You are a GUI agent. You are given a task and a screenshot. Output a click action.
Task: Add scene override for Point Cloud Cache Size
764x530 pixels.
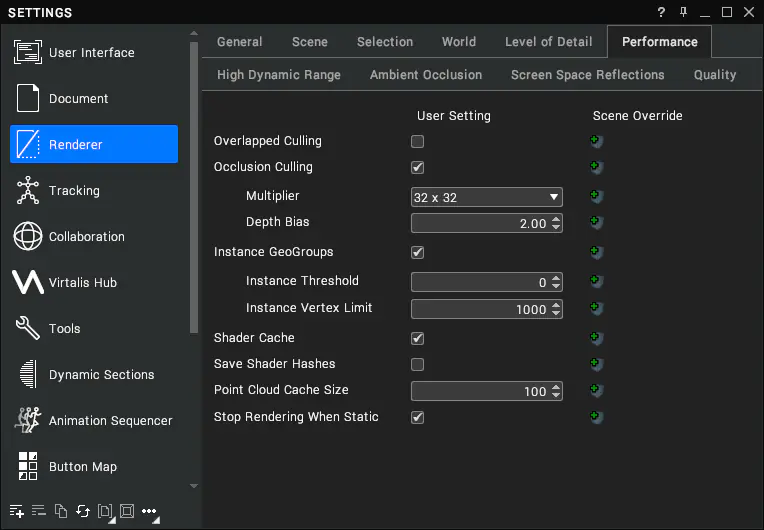(x=596, y=390)
